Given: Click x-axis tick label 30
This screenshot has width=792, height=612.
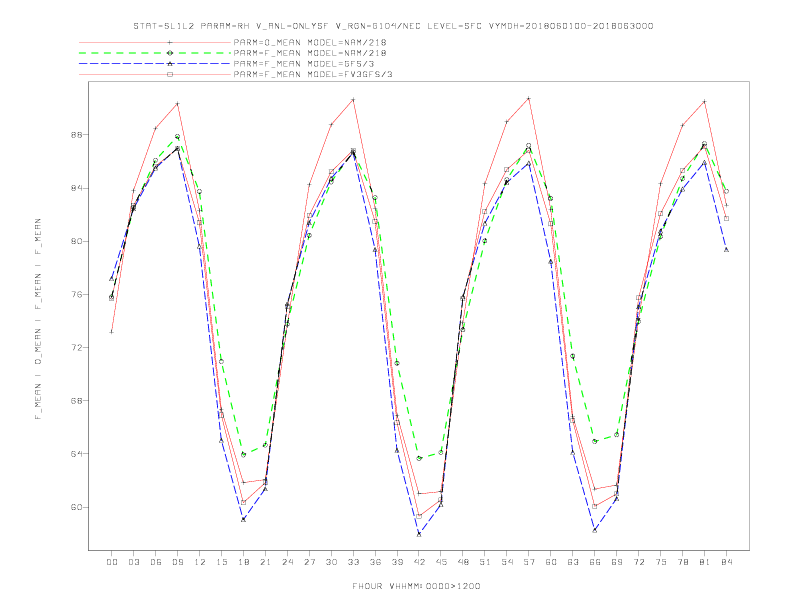Looking at the screenshot, I should pos(331,562).
